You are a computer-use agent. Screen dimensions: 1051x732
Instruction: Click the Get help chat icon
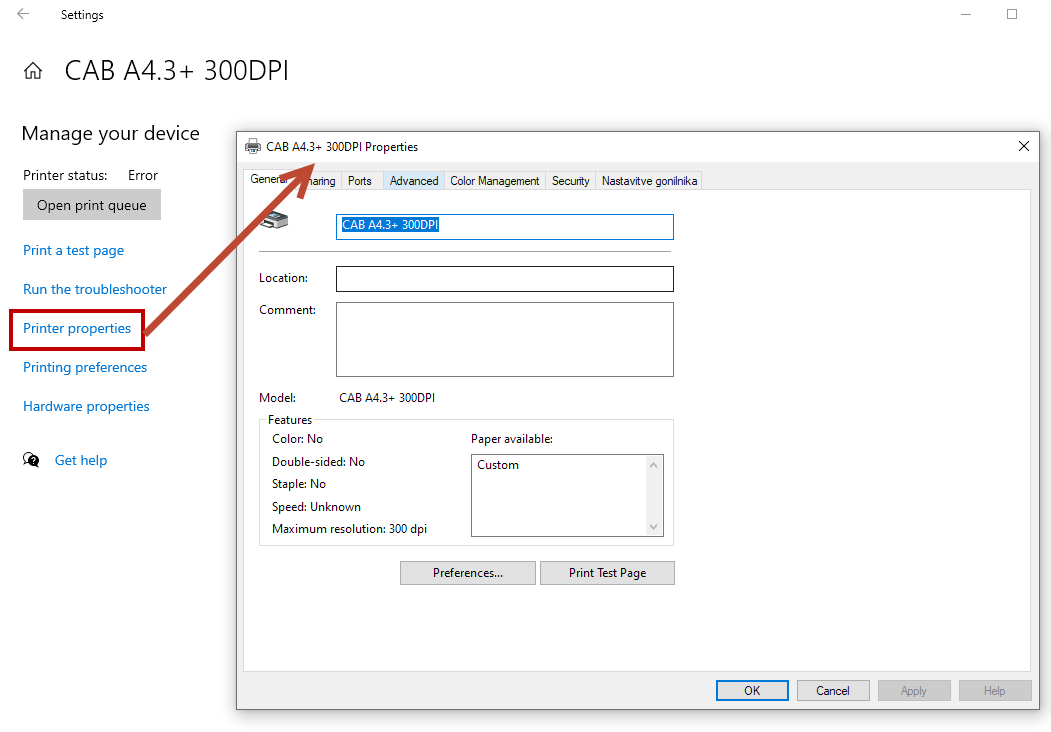(32, 460)
